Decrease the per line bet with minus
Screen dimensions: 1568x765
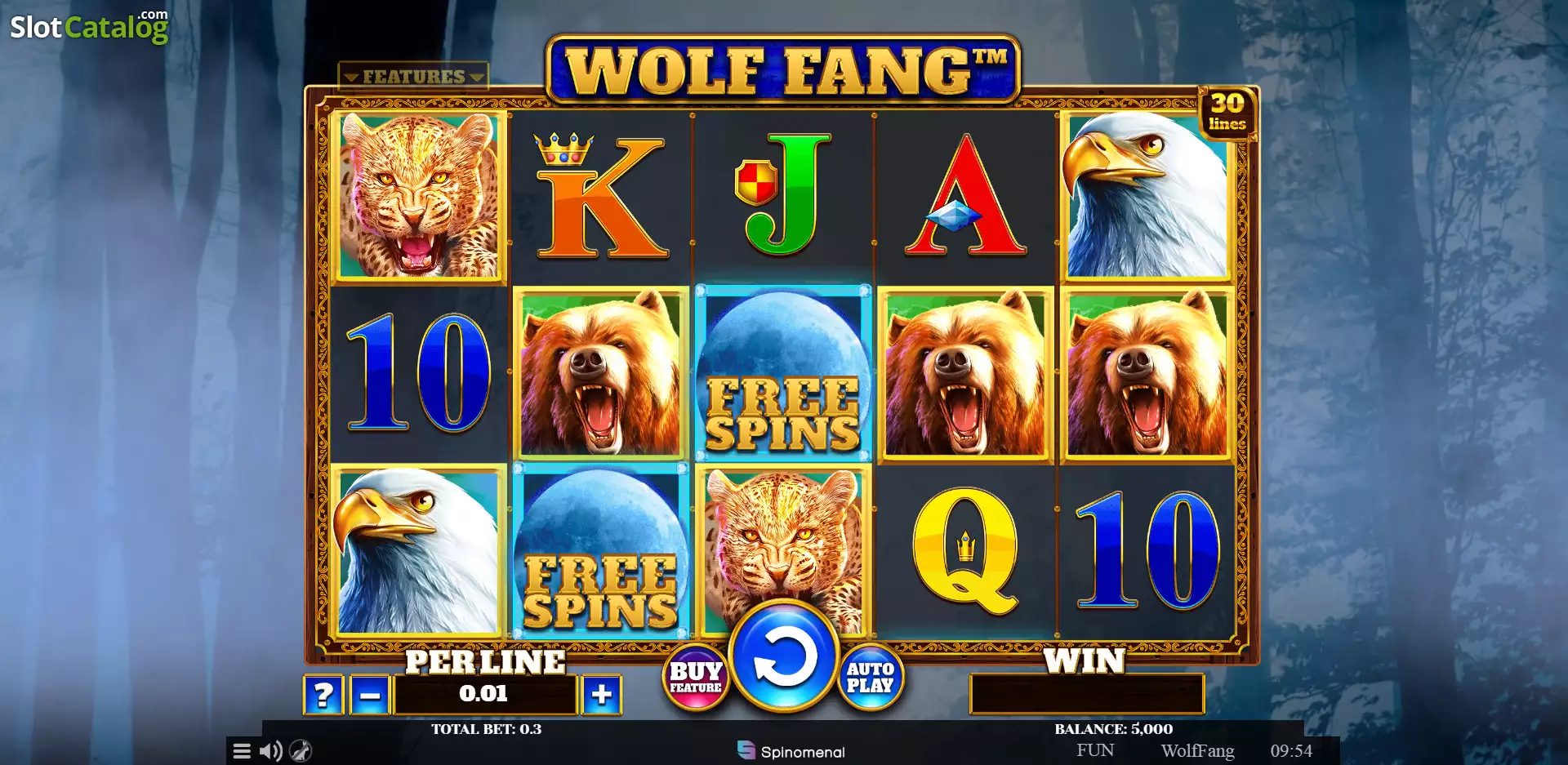pos(370,695)
